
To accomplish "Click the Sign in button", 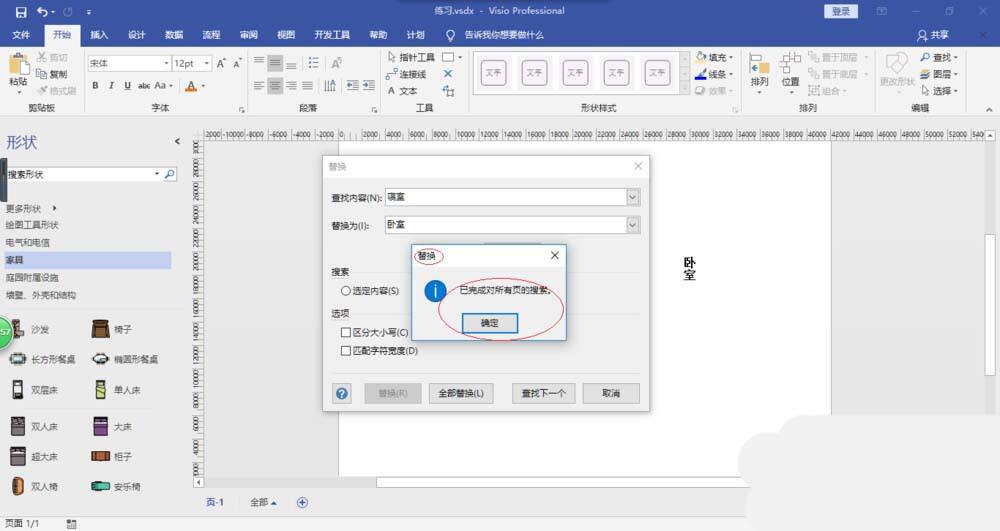I will (841, 11).
